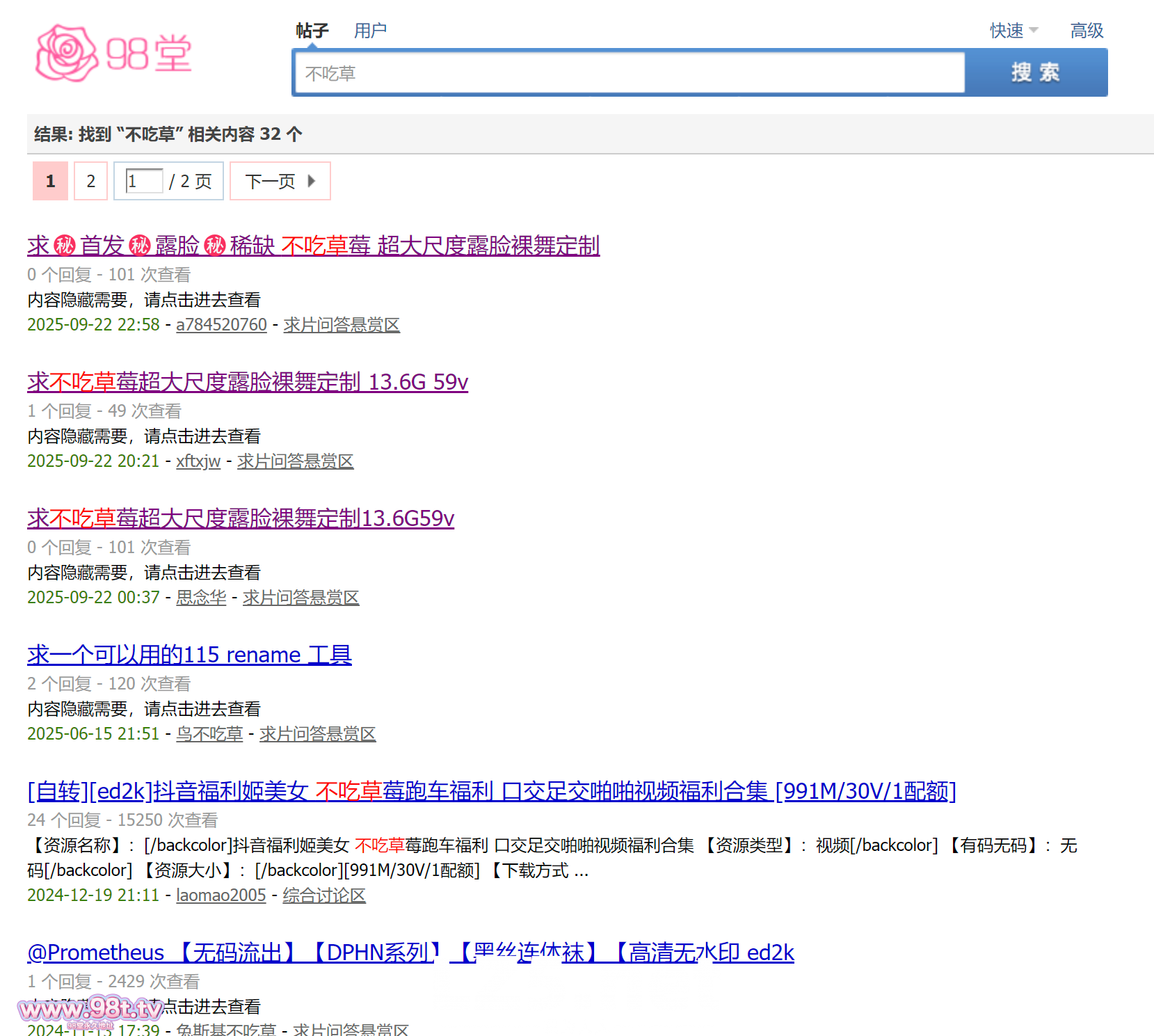Switch to the 用户 search tab
Screen dimensions: 1154x1036
point(370,31)
